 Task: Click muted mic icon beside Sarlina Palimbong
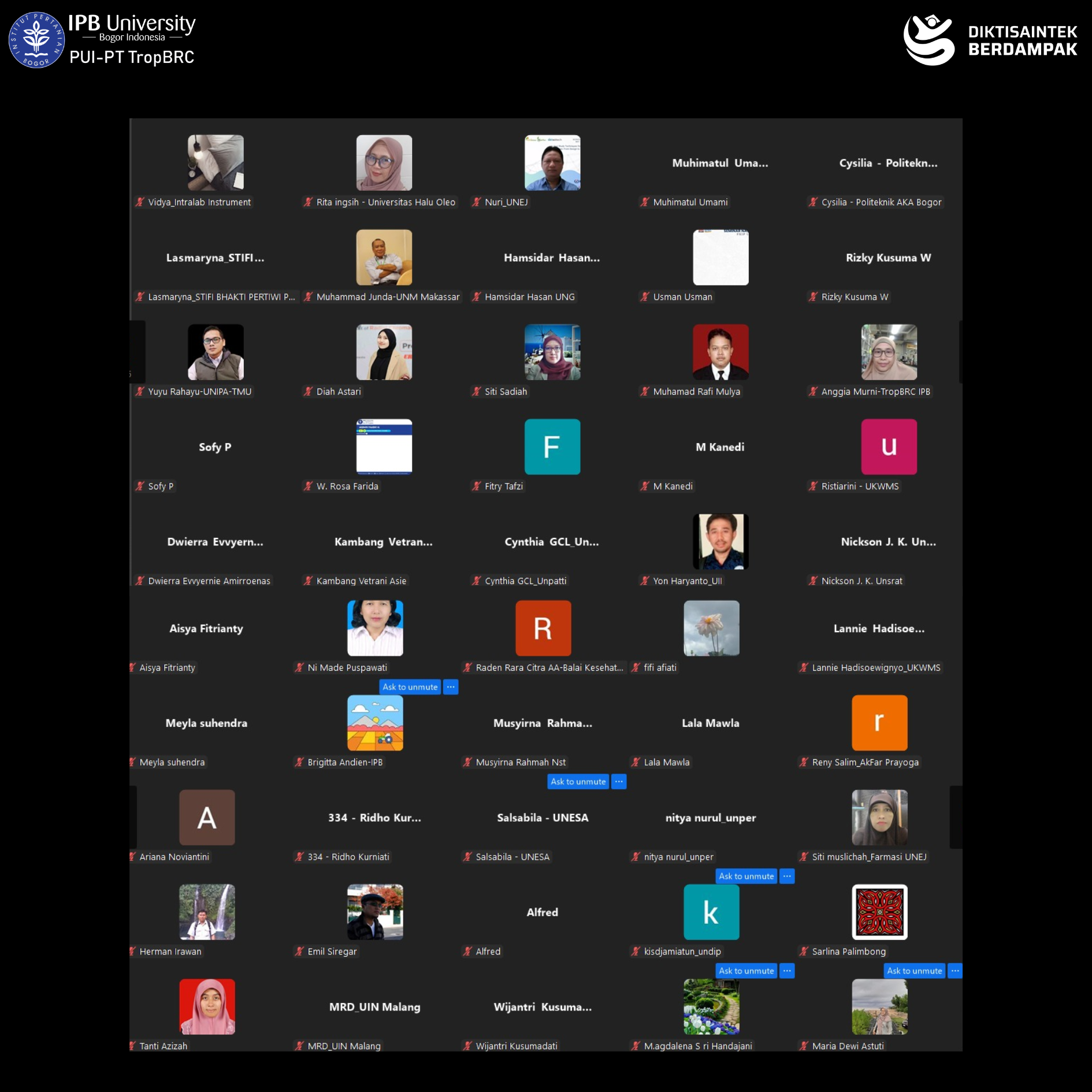click(804, 952)
